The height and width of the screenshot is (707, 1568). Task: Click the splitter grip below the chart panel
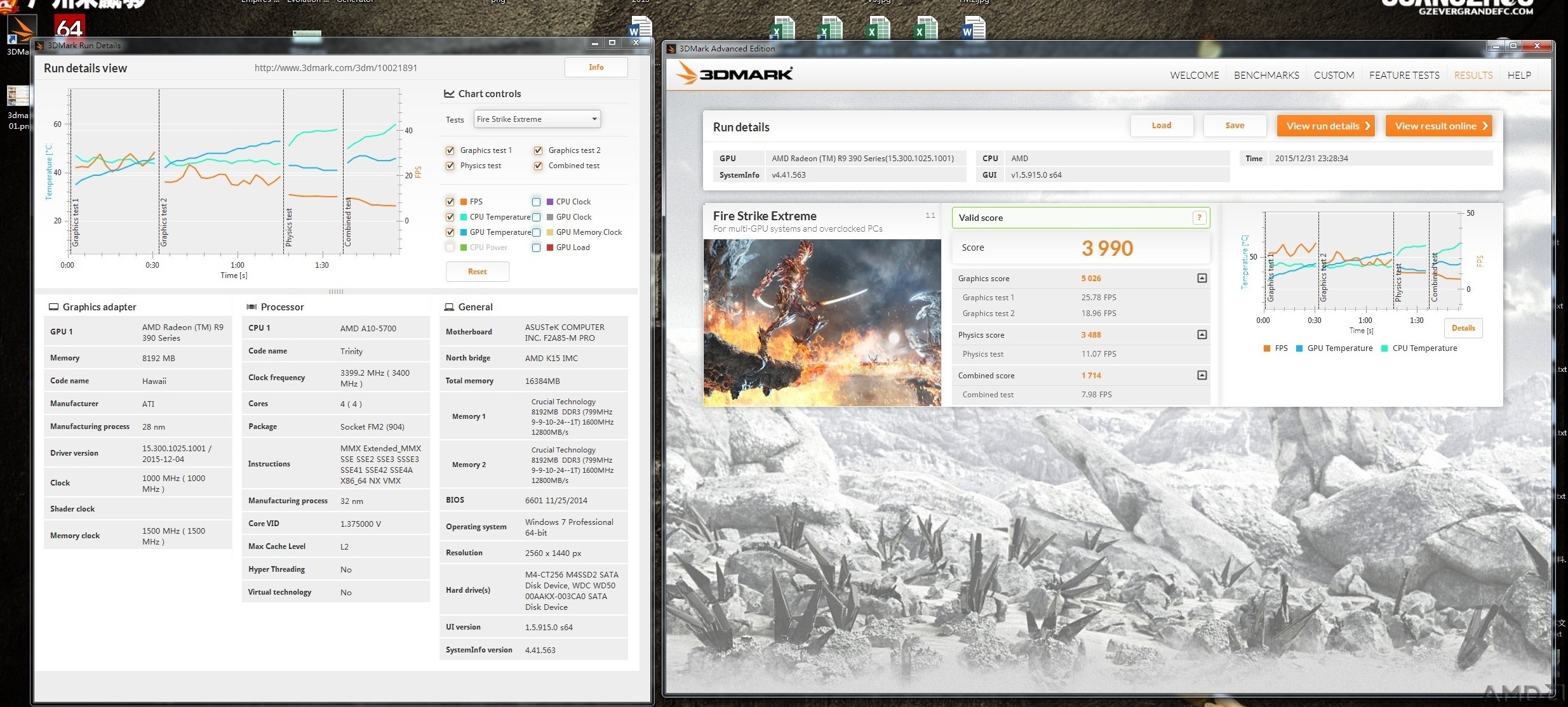point(336,291)
